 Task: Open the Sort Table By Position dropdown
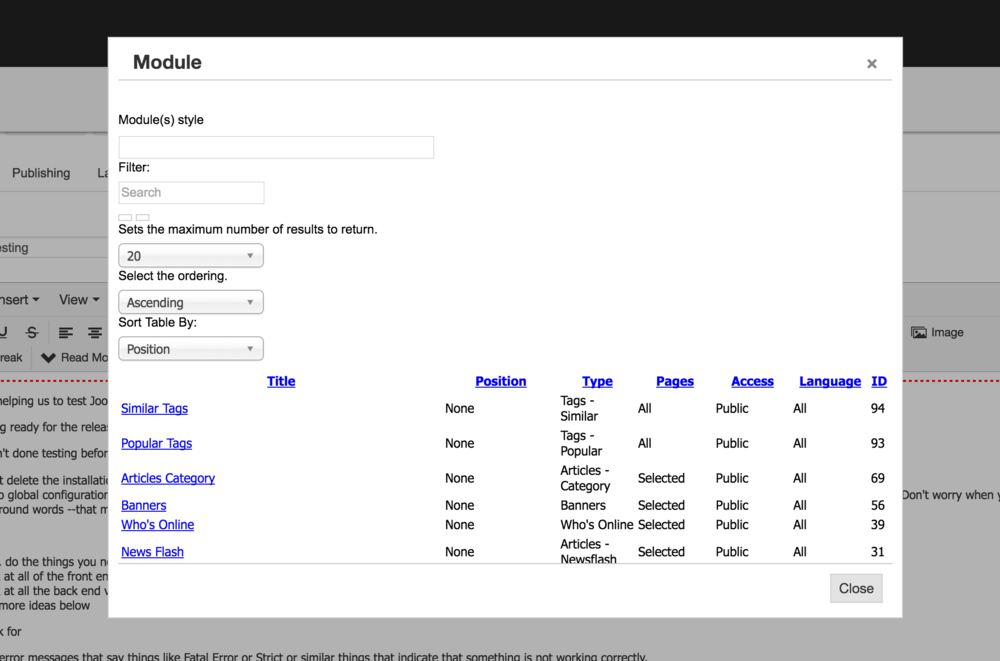pos(191,349)
